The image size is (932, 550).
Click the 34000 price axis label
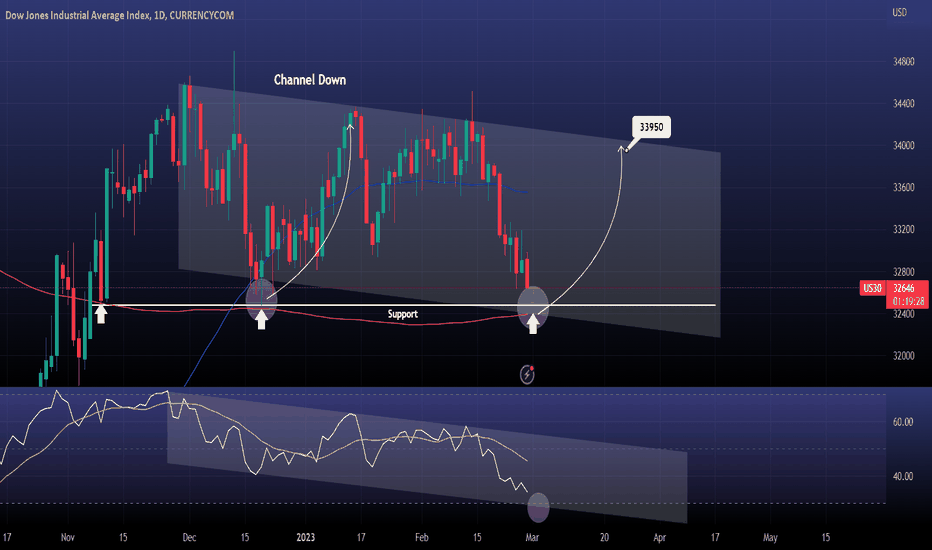(903, 146)
